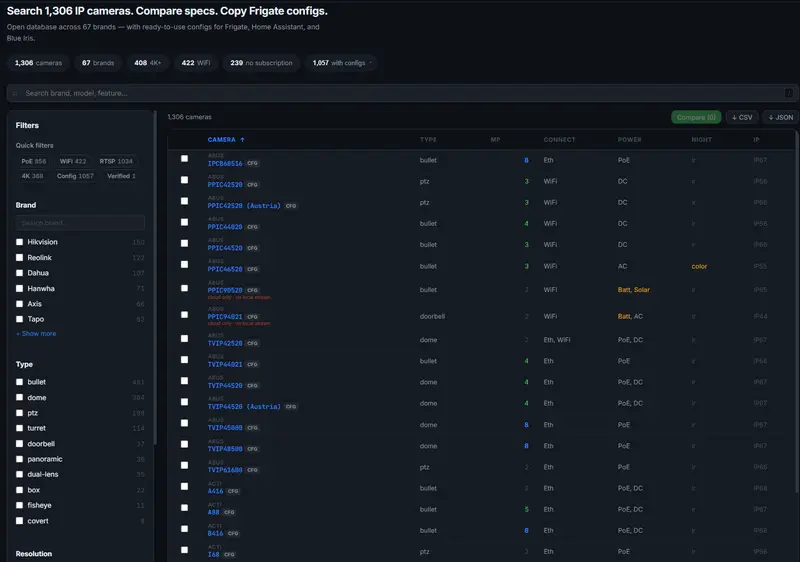800x562 pixels.
Task: Click CFG badge beside PPIC44020
Action: pos(253,227)
